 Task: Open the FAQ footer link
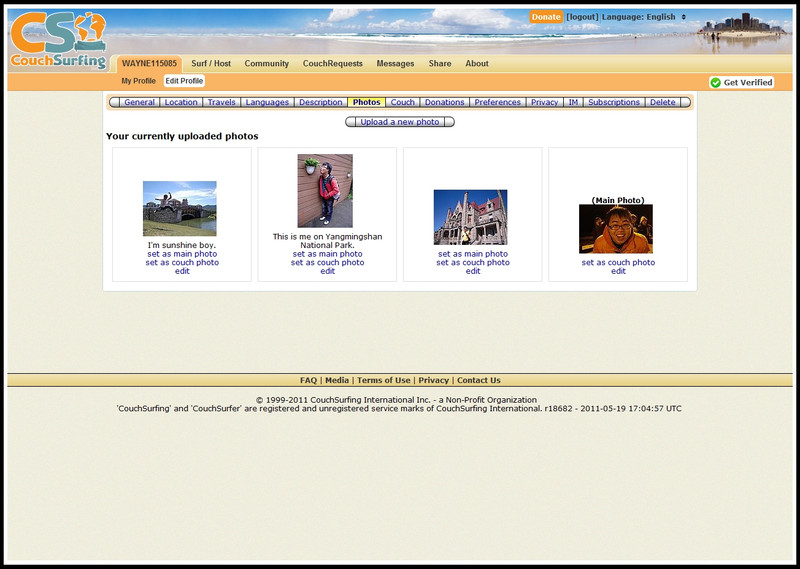(x=308, y=380)
